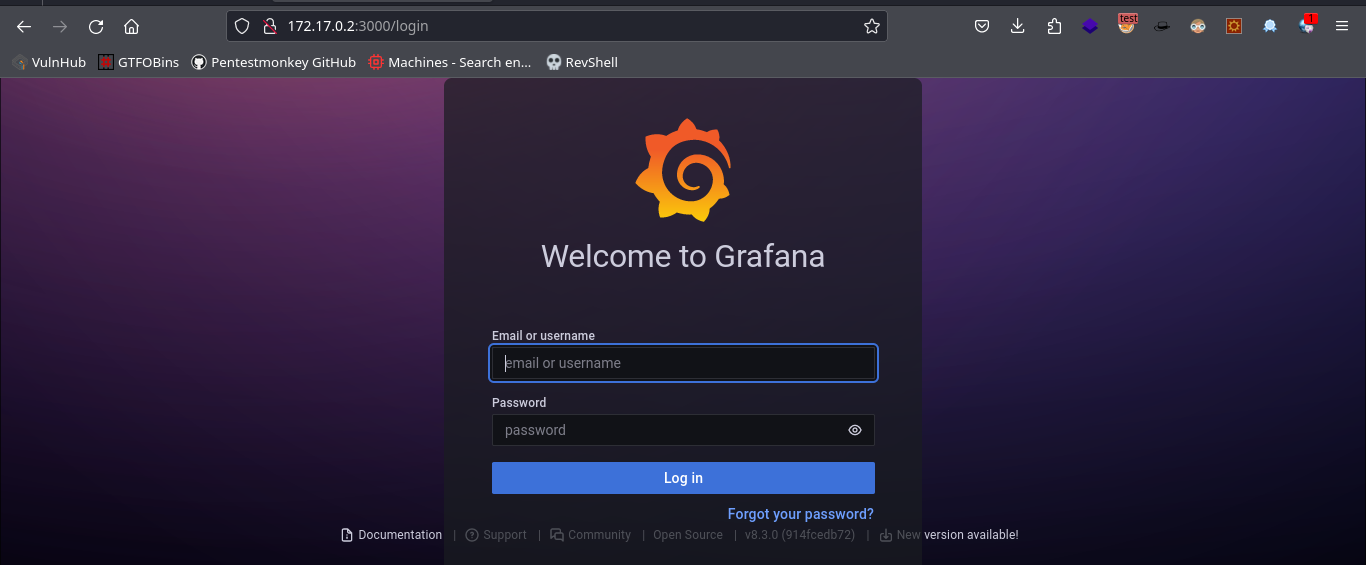The width and height of the screenshot is (1366, 565).
Task: Open the browser home page
Action: [x=131, y=26]
